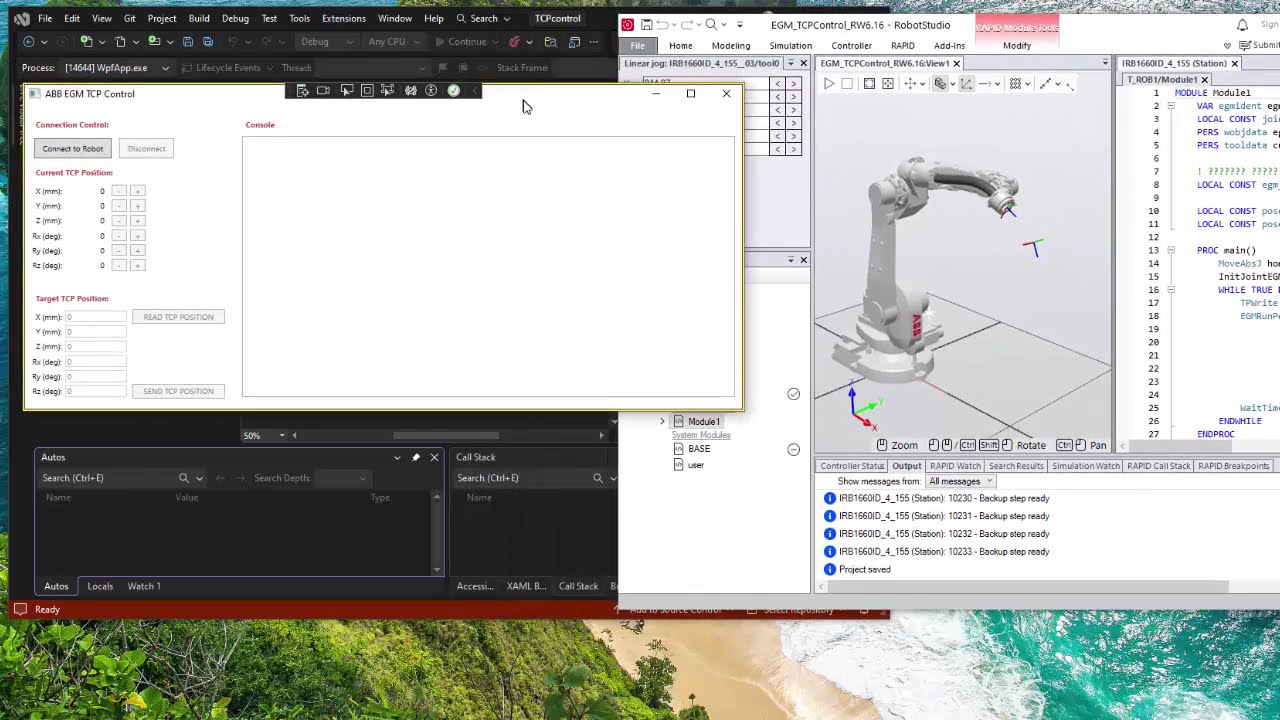
Task: Click horizontal scrollbar in designer zoom bar
Action: coord(446,435)
